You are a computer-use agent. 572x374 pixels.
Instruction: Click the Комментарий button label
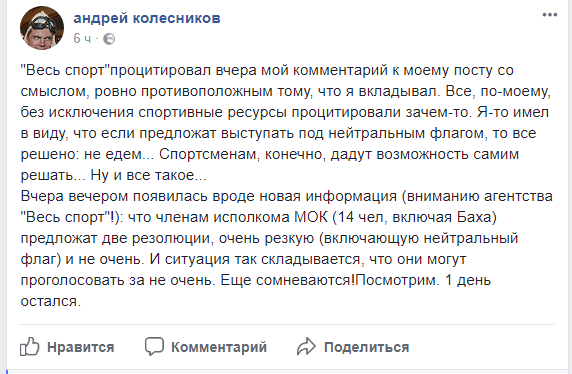(219, 347)
